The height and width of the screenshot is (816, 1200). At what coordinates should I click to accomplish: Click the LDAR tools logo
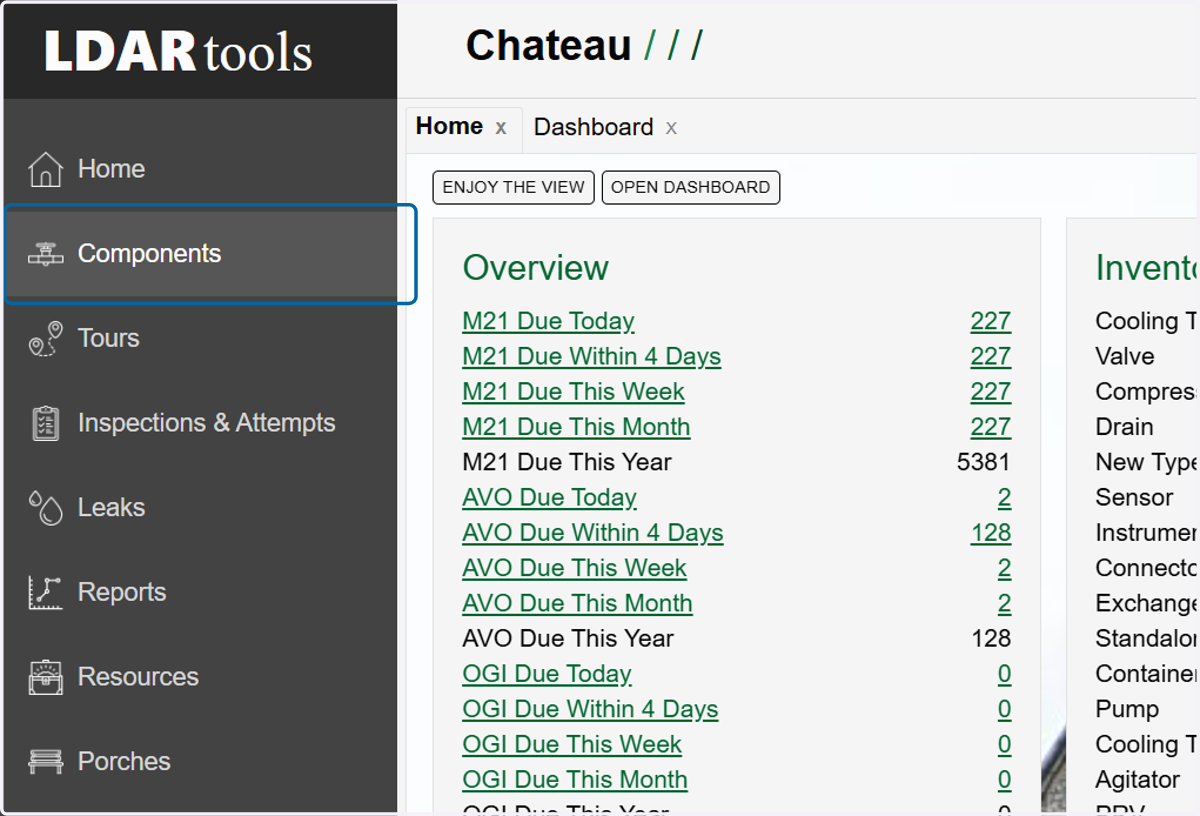[178, 51]
